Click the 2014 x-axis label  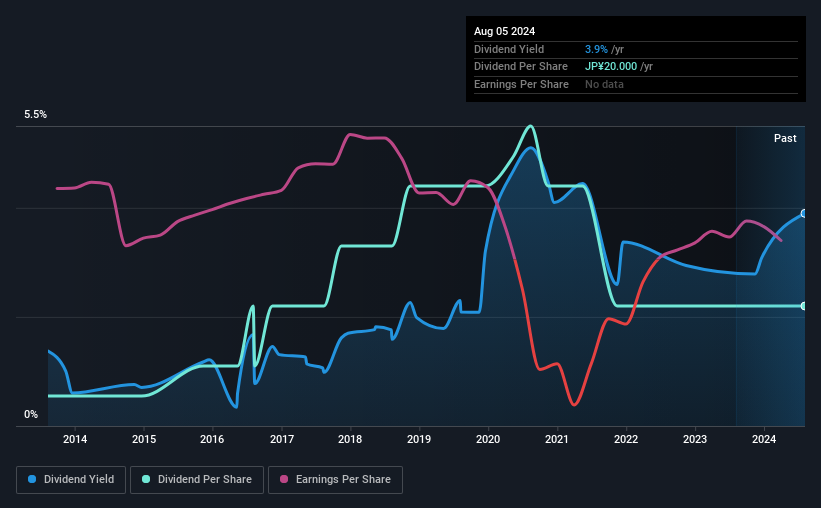tap(75, 439)
